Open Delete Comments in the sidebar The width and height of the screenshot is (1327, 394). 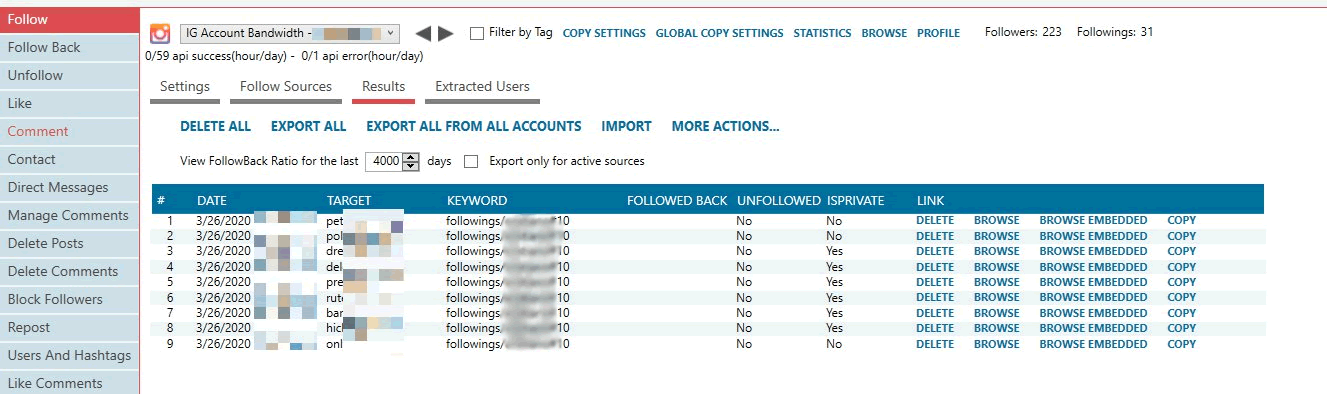point(70,271)
